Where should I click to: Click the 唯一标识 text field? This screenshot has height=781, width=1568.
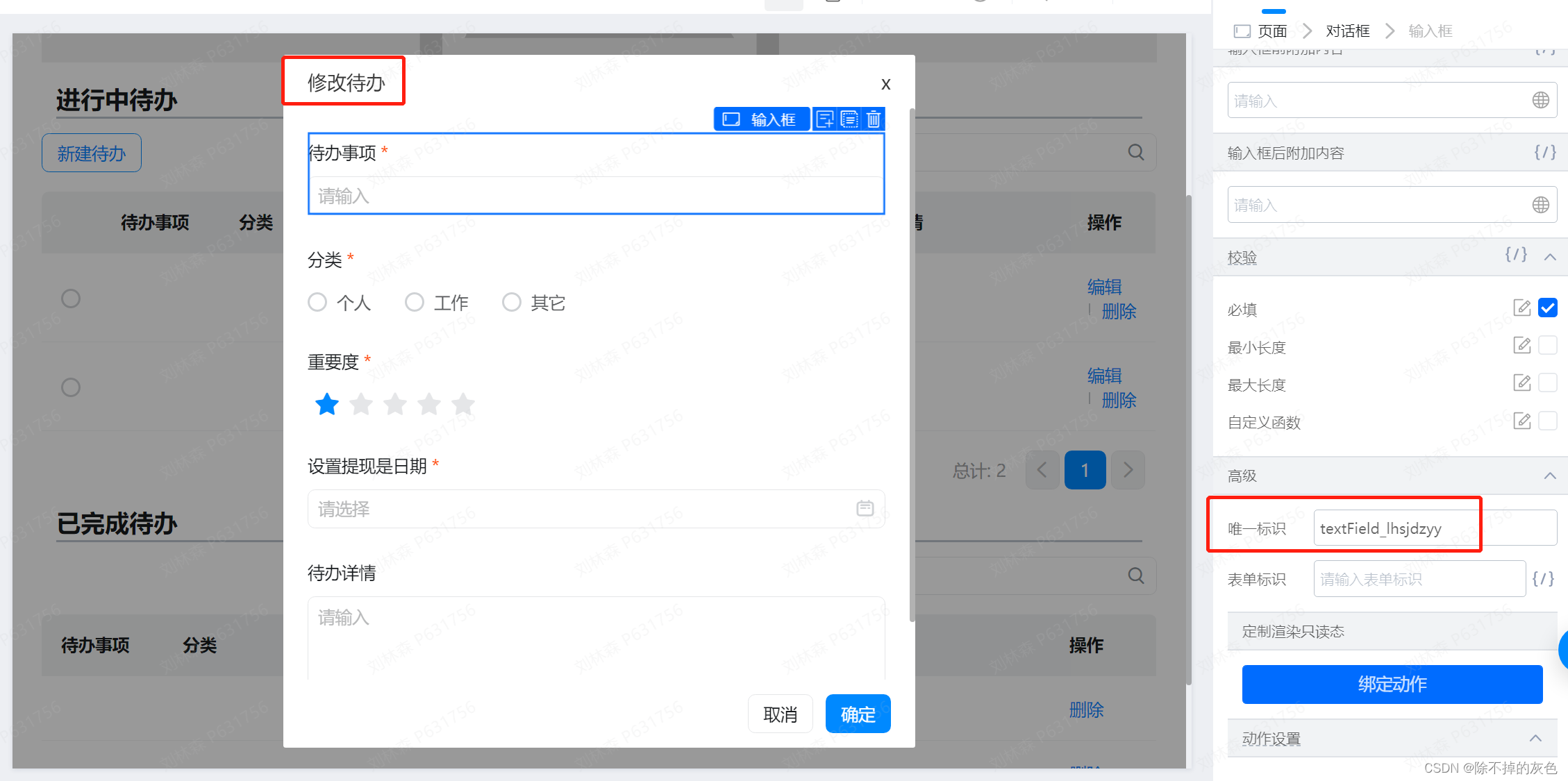1434,528
